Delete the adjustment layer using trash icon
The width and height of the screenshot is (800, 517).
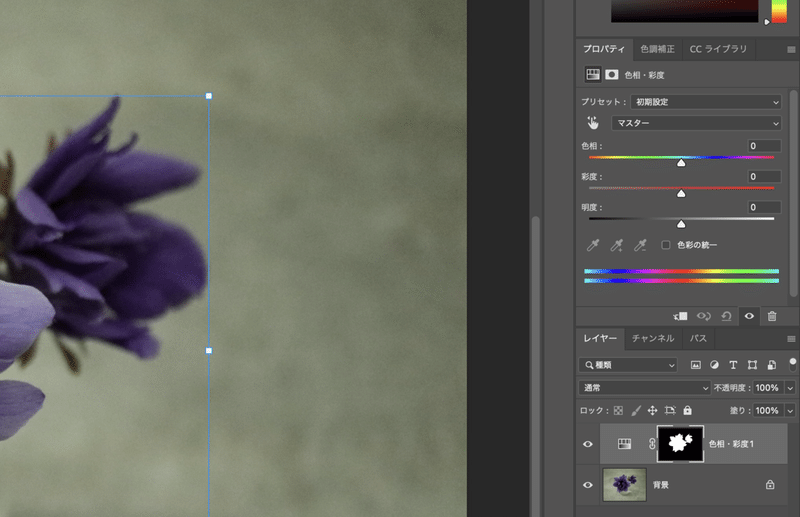[x=772, y=316]
